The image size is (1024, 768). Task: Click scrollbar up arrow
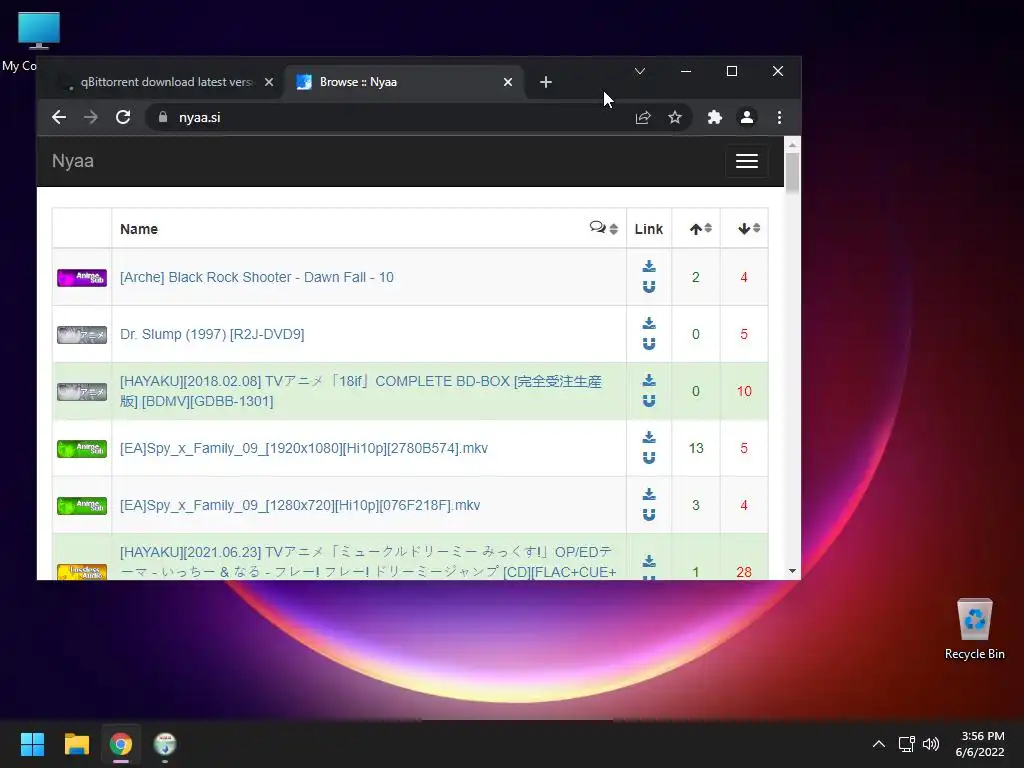pos(792,145)
